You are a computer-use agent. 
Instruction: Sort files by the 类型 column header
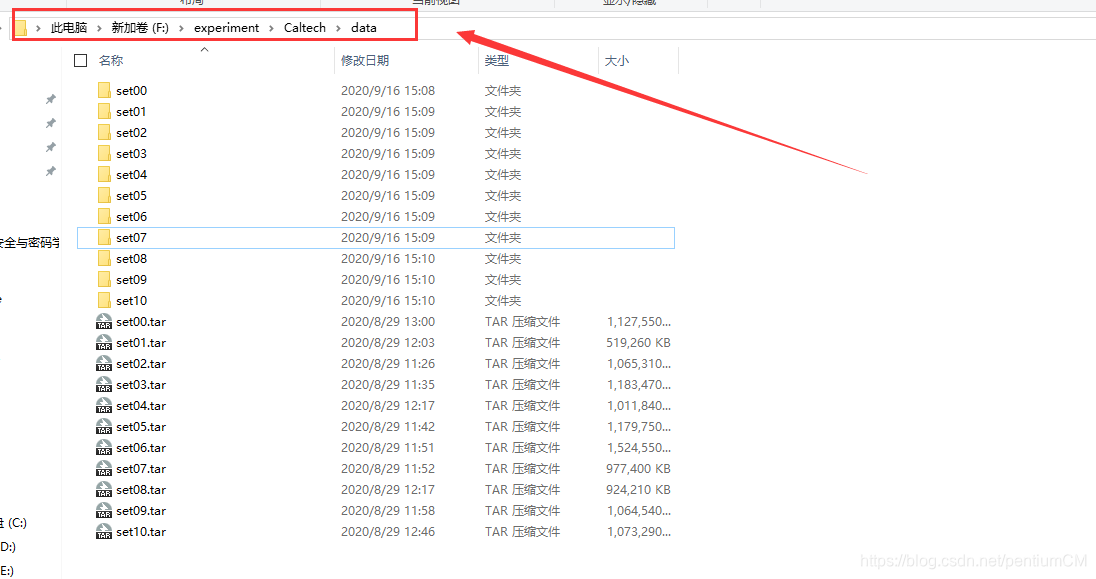click(497, 61)
